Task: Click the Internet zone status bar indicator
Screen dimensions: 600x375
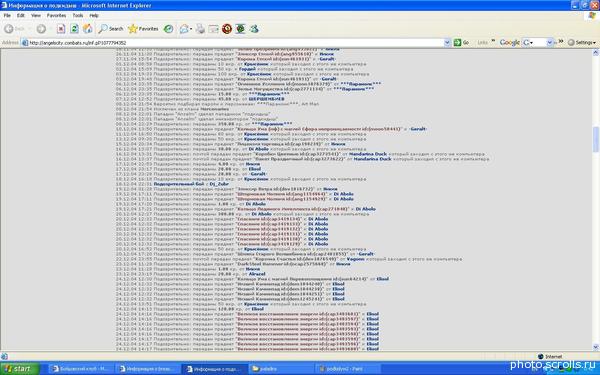Action: point(550,356)
